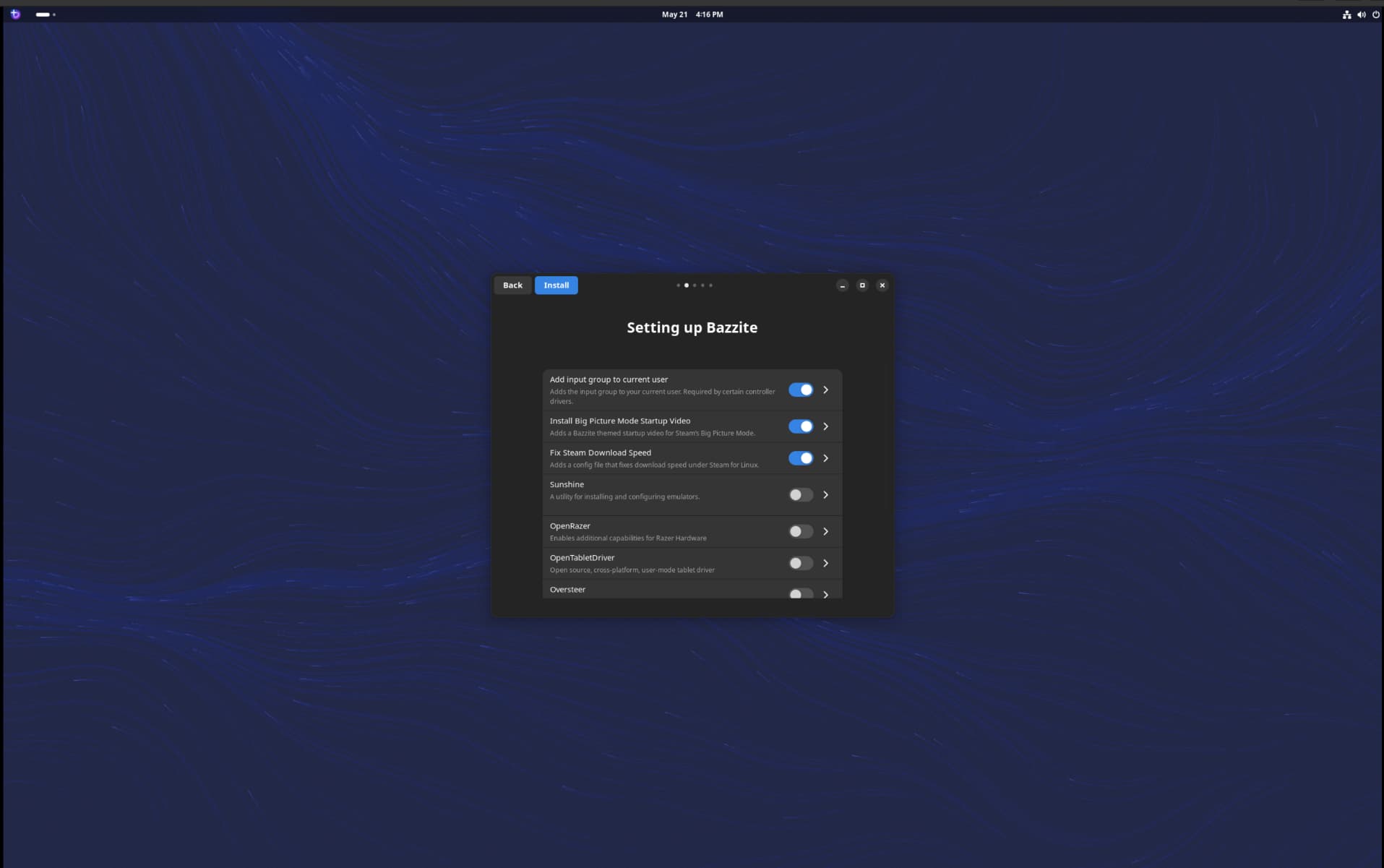1384x868 pixels.
Task: Expand Fix Steam Download Speed chevron
Action: pos(825,458)
